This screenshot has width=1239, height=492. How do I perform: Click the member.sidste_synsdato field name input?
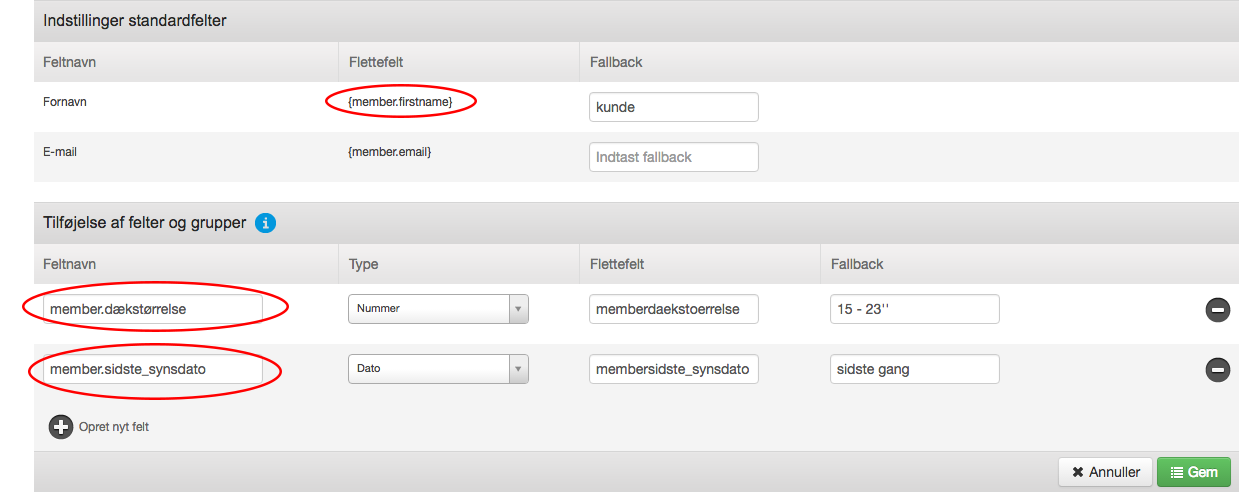[154, 369]
